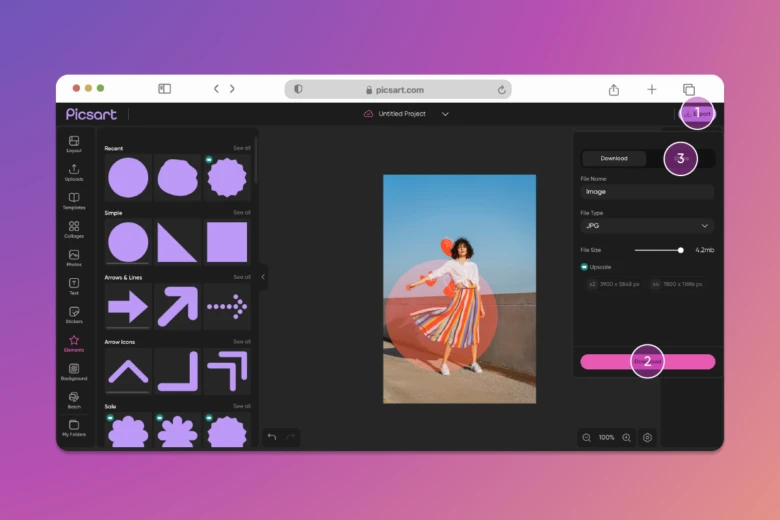This screenshot has width=780, height=520.
Task: Click the zoom in magnifier icon
Action: tap(626, 438)
